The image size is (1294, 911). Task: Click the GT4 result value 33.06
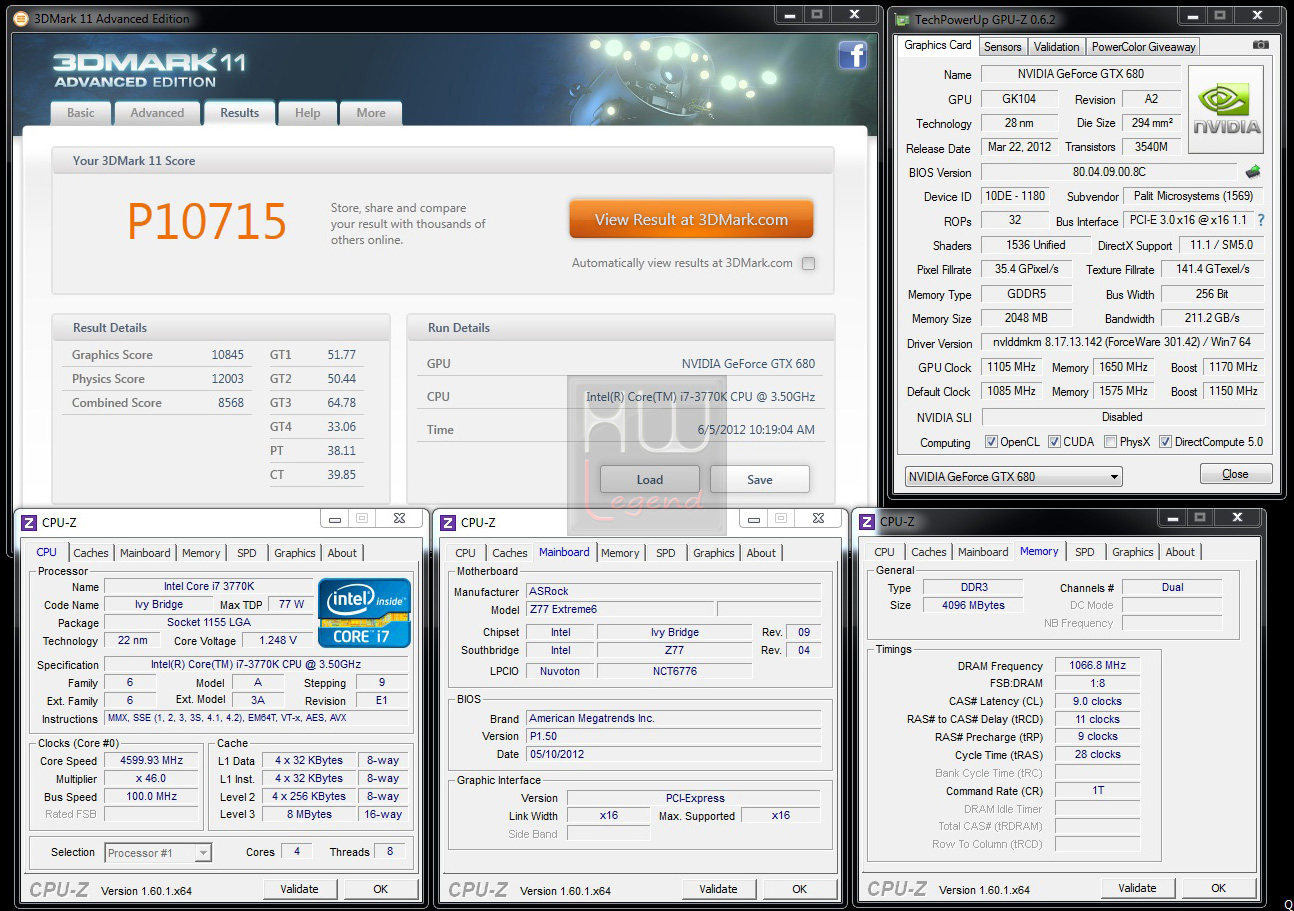pyautogui.click(x=341, y=427)
